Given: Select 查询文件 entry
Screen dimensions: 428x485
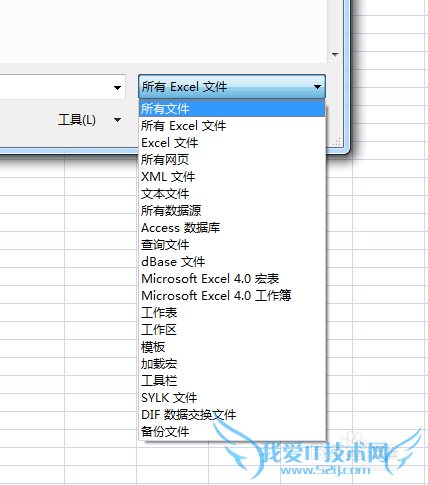Looking at the screenshot, I should pos(232,245).
